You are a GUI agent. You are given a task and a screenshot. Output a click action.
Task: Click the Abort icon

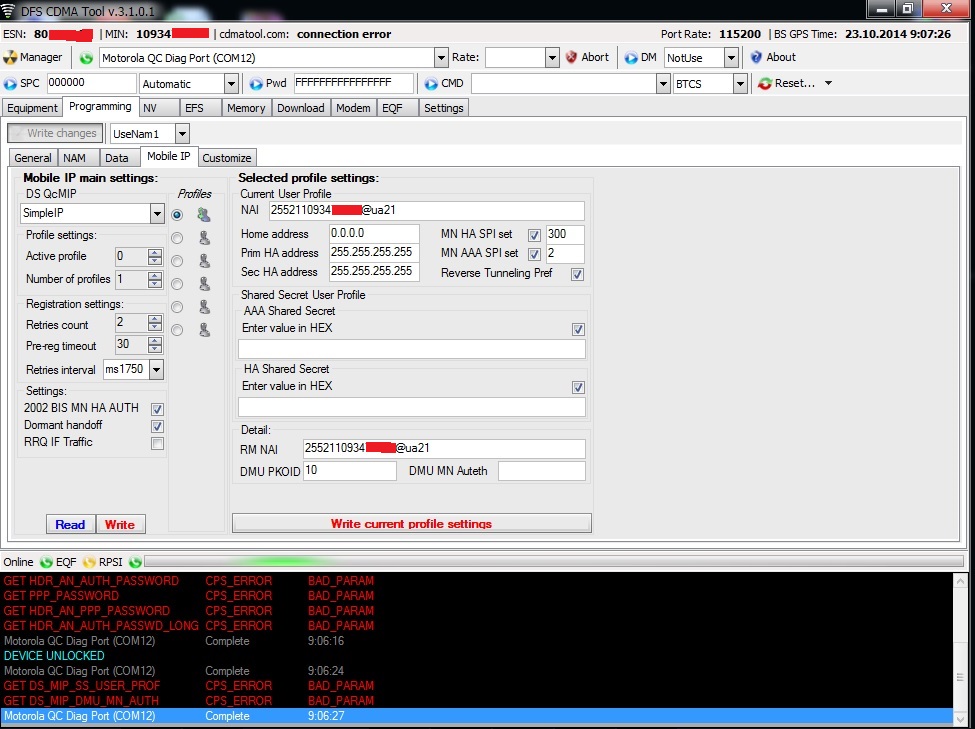click(571, 57)
